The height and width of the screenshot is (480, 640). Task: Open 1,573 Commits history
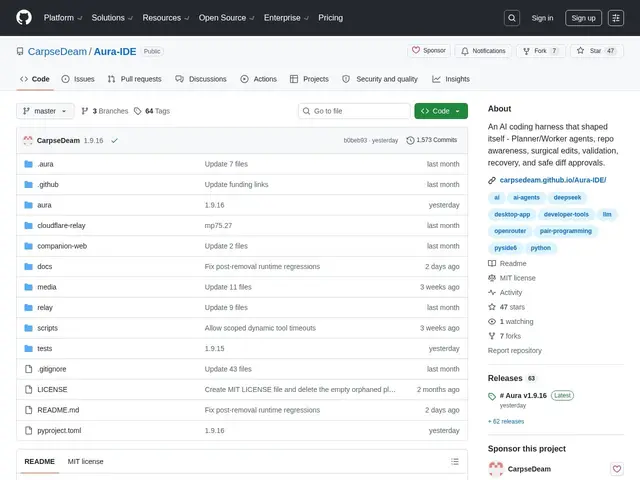432,140
